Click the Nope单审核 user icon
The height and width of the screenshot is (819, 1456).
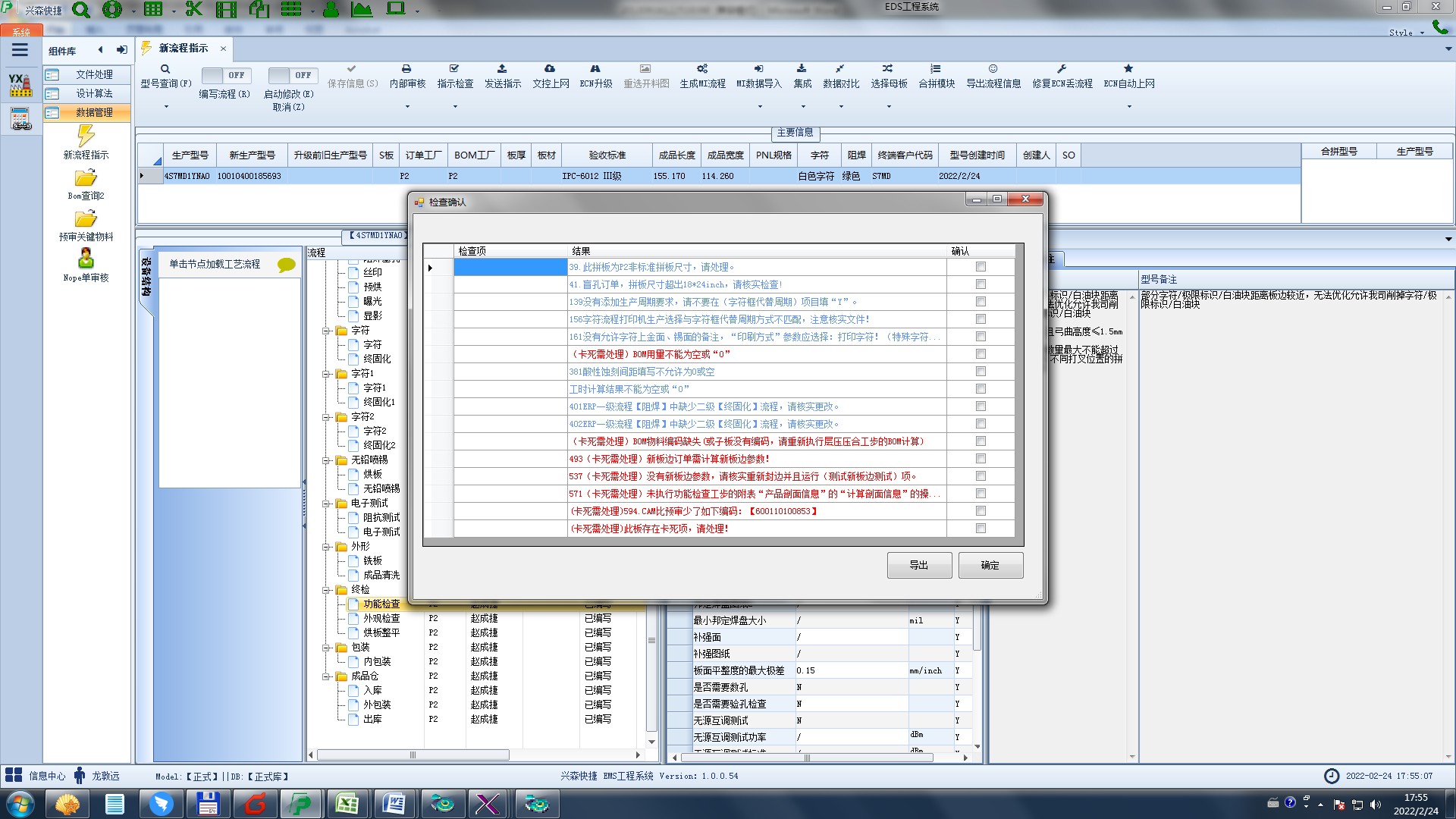[x=86, y=259]
